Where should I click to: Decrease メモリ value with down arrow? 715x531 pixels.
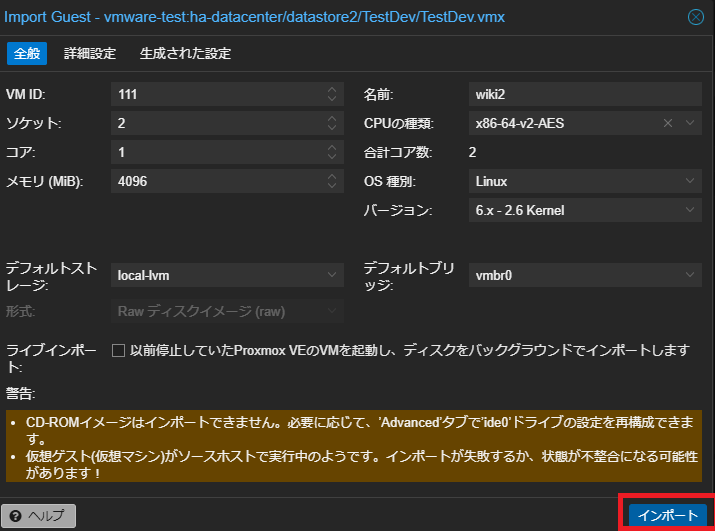332,186
